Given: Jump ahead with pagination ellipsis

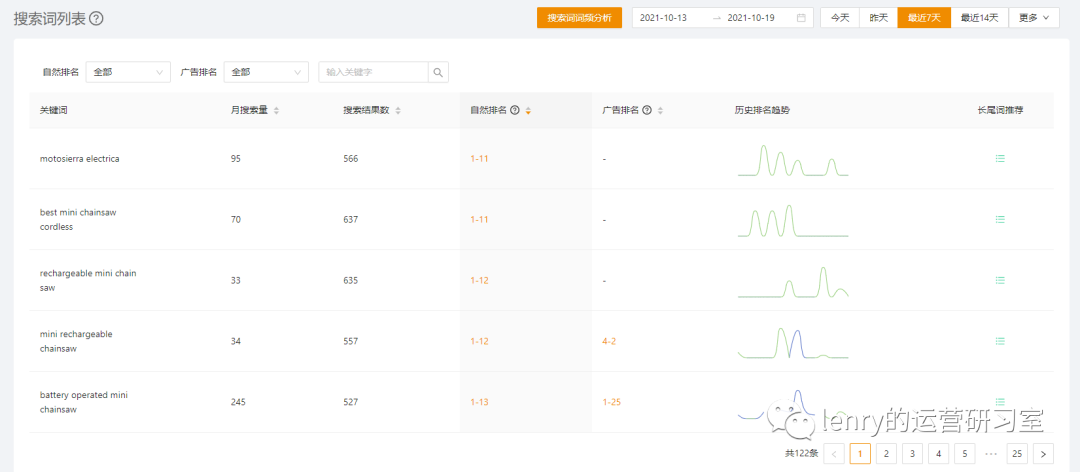Looking at the screenshot, I should 991,454.
